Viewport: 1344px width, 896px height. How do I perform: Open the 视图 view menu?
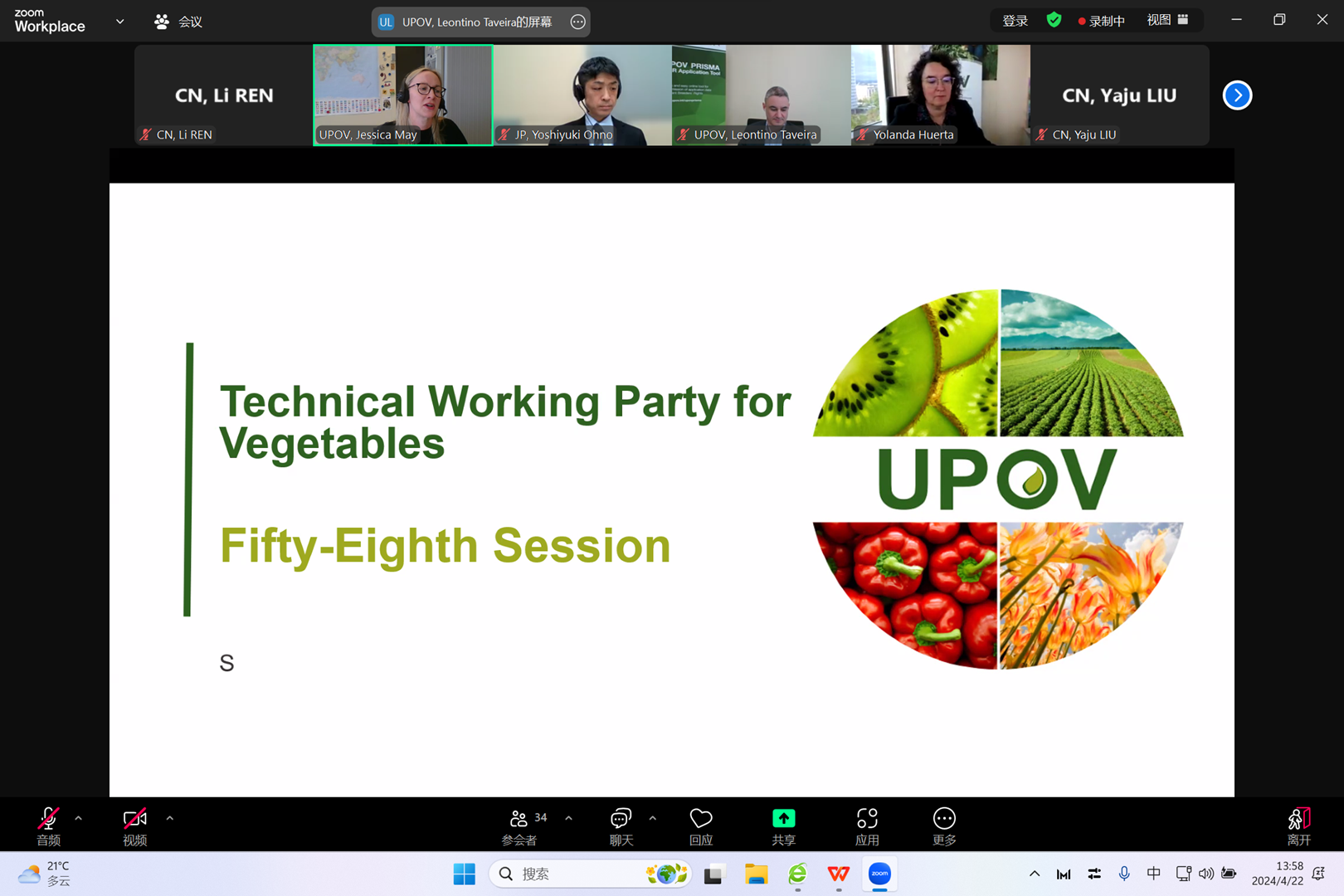pos(1167,20)
